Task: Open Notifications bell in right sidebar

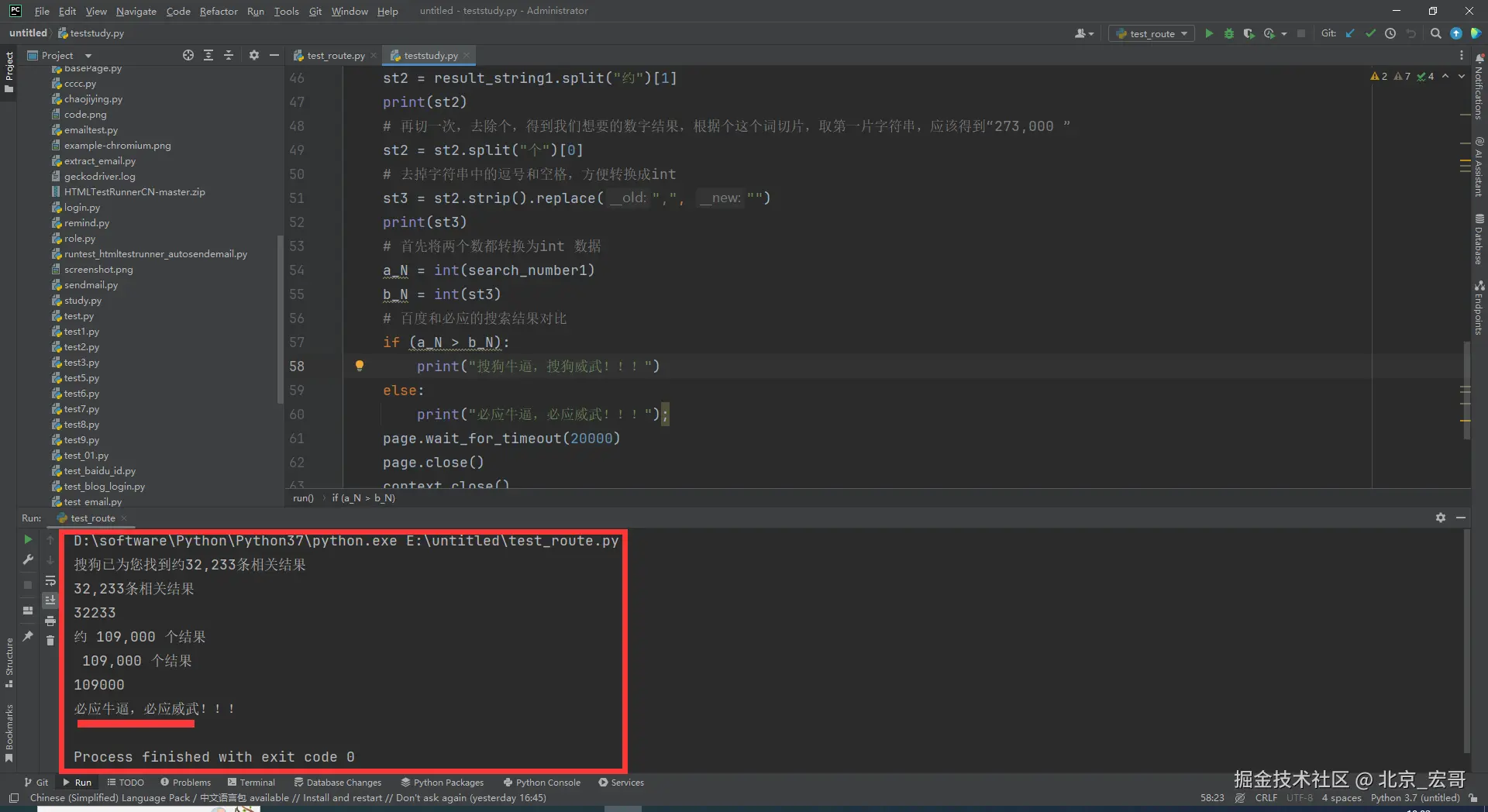Action: [1479, 59]
